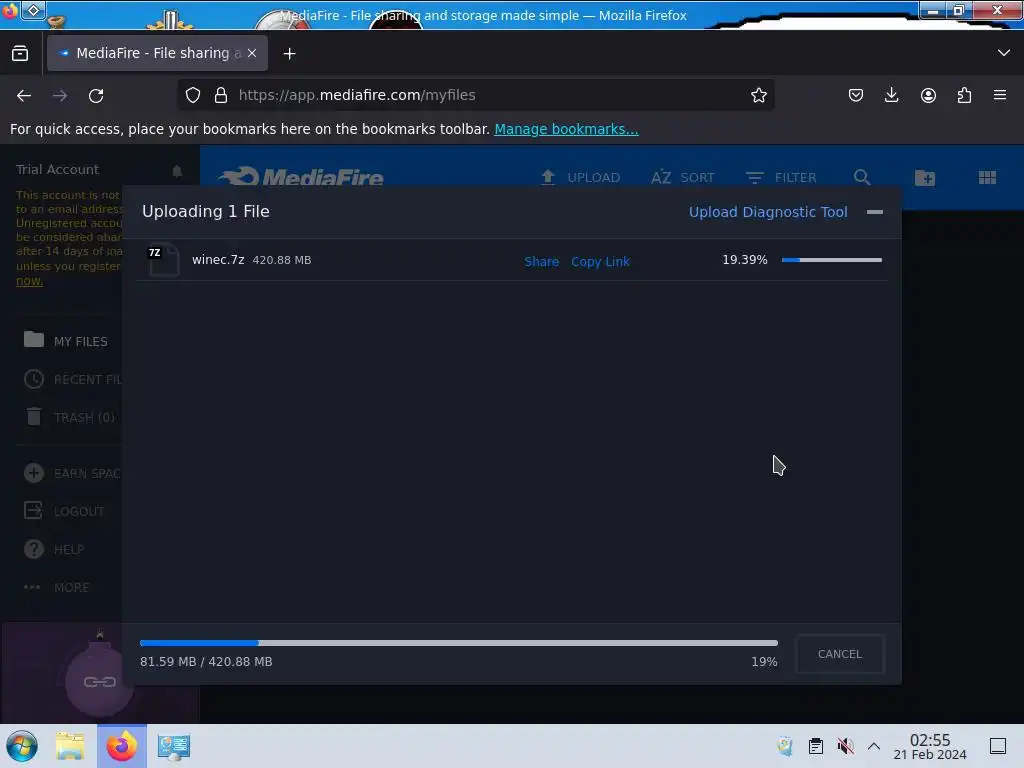Click the notification bell icon
This screenshot has width=1024, height=768.
tap(177, 171)
